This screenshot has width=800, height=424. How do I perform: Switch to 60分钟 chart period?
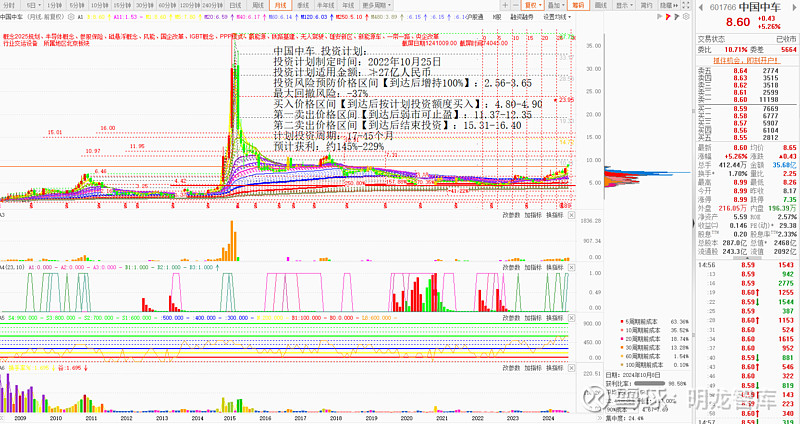[x=166, y=5]
